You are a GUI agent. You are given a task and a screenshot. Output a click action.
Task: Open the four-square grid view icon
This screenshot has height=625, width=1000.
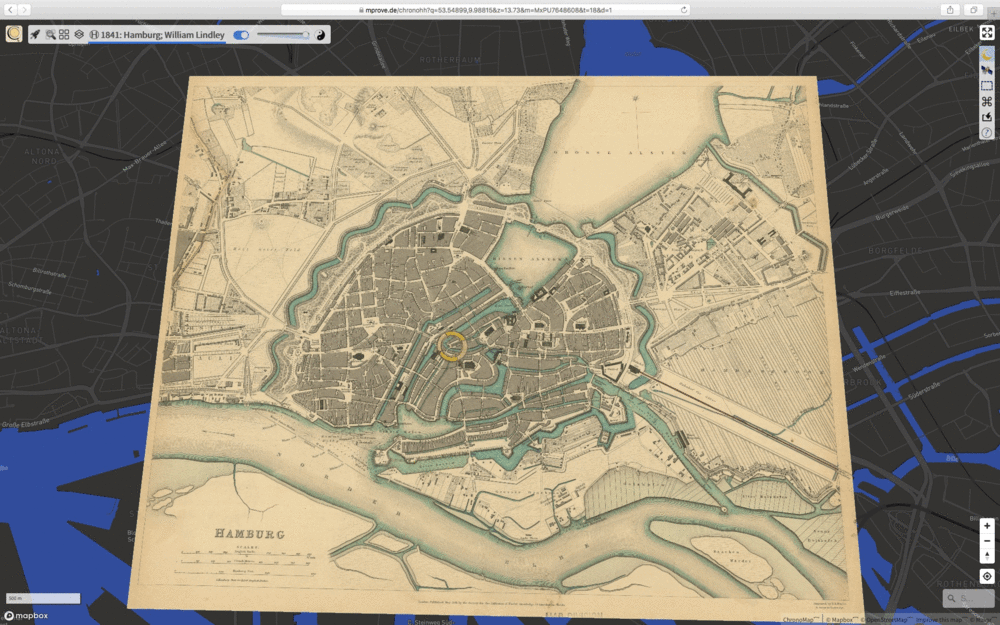point(64,35)
